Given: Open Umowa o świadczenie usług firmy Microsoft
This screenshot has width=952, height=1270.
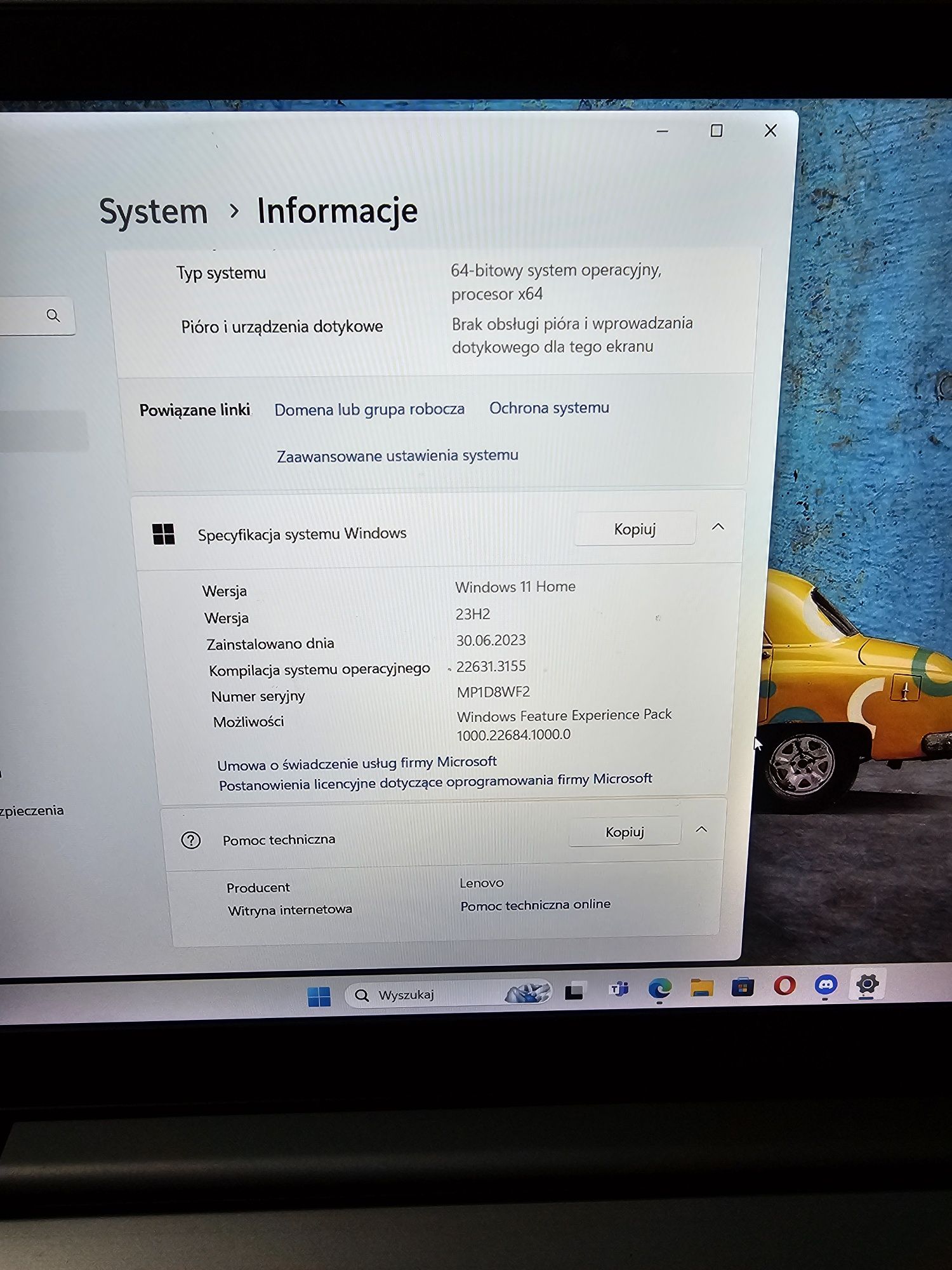Looking at the screenshot, I should click(x=357, y=763).
